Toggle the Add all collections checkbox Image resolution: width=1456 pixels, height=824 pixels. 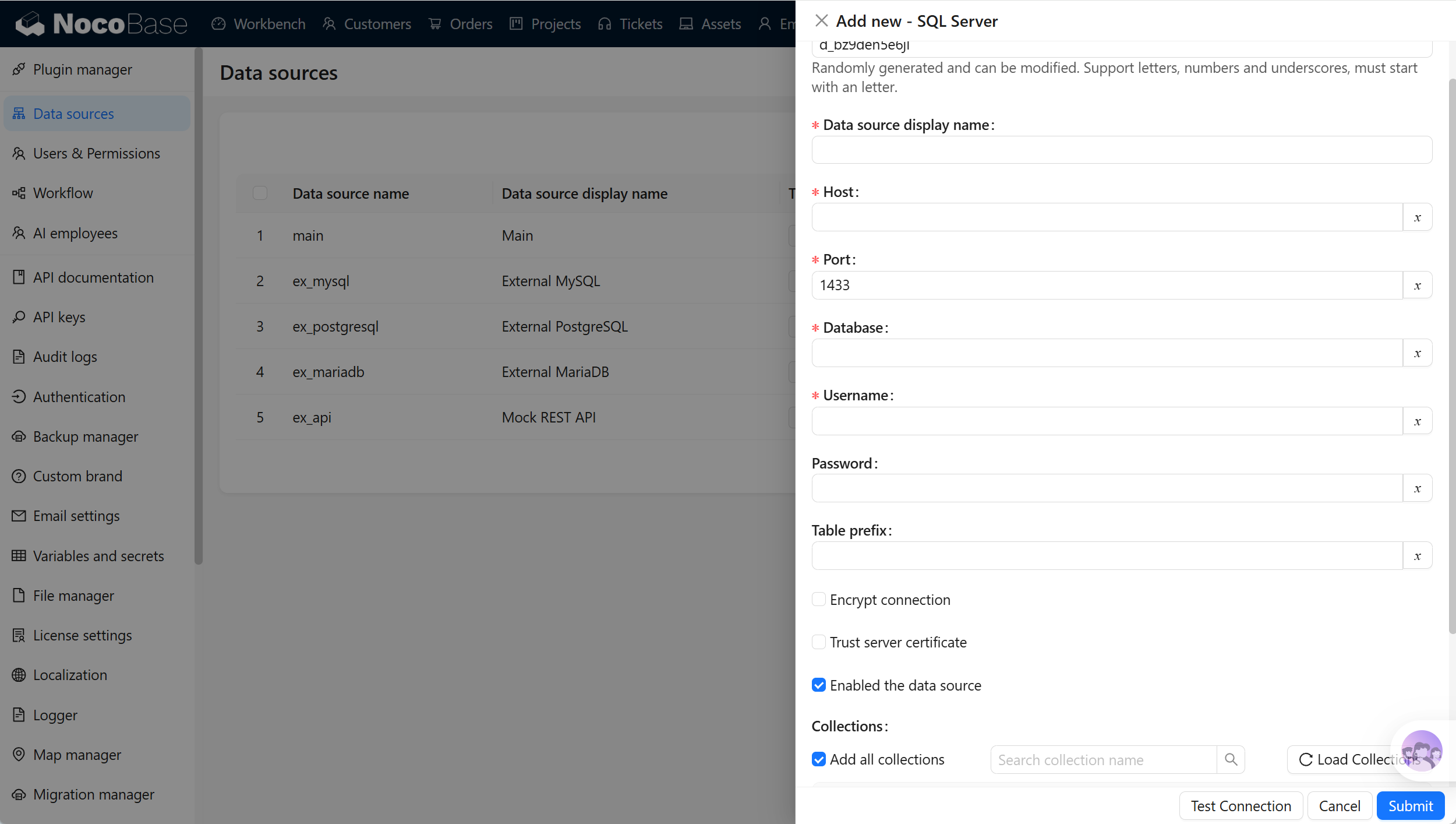click(x=819, y=759)
